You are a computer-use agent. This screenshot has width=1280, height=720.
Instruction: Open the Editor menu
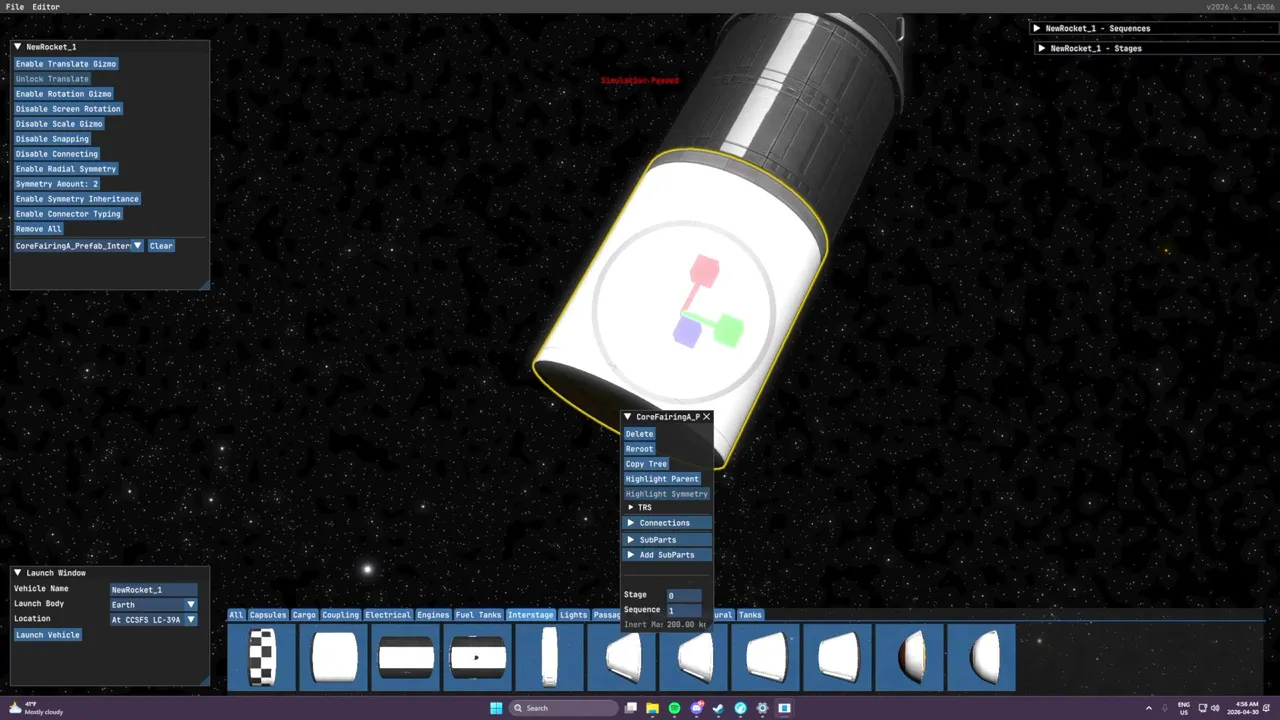coord(46,7)
